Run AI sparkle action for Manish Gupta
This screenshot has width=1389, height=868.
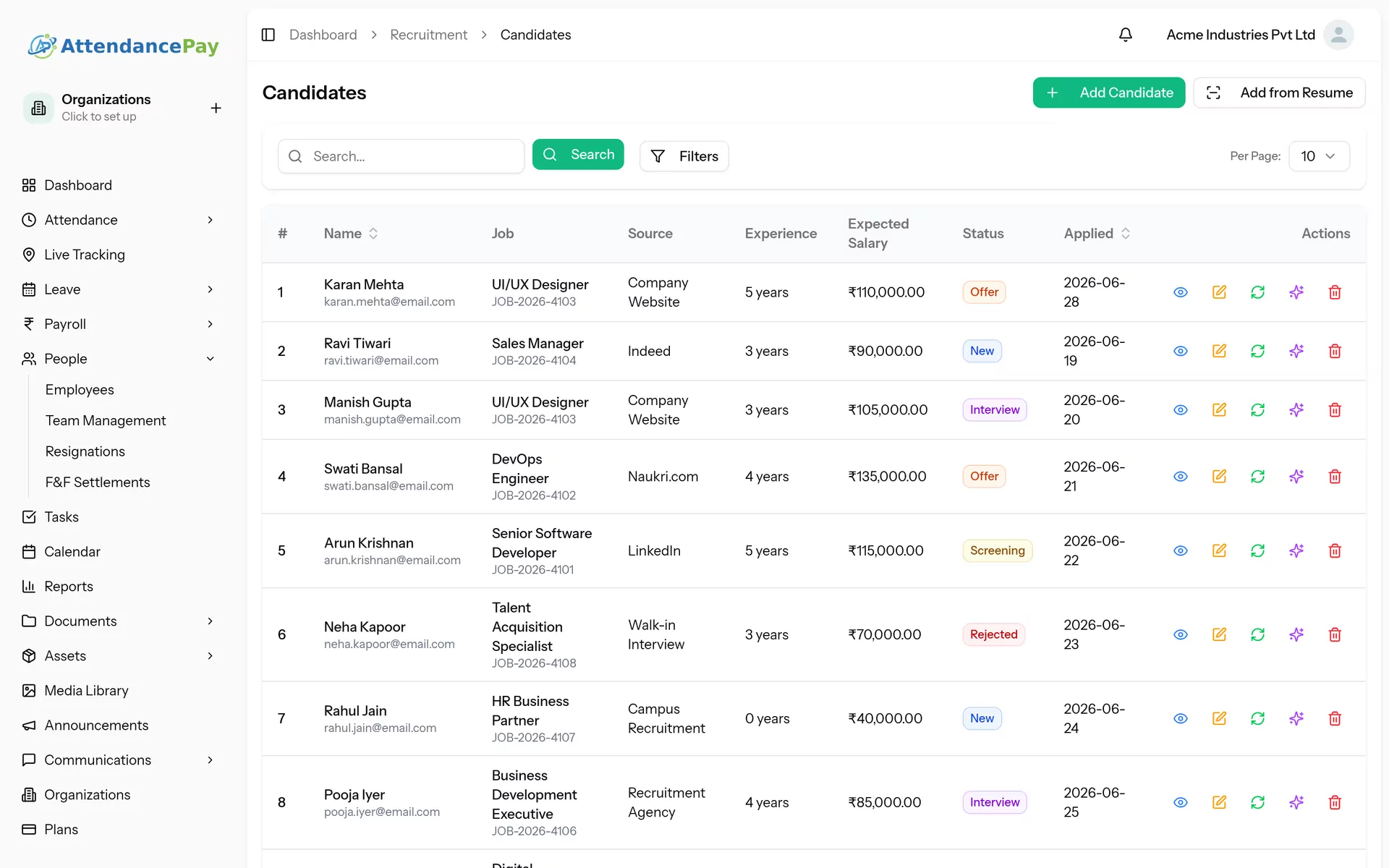(x=1296, y=409)
